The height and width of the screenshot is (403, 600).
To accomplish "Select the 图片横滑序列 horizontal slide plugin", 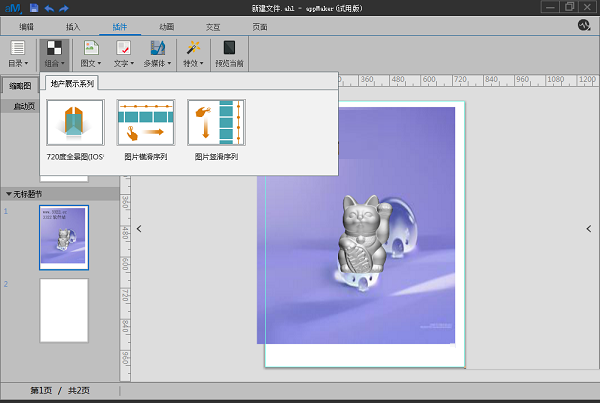I will click(x=145, y=123).
